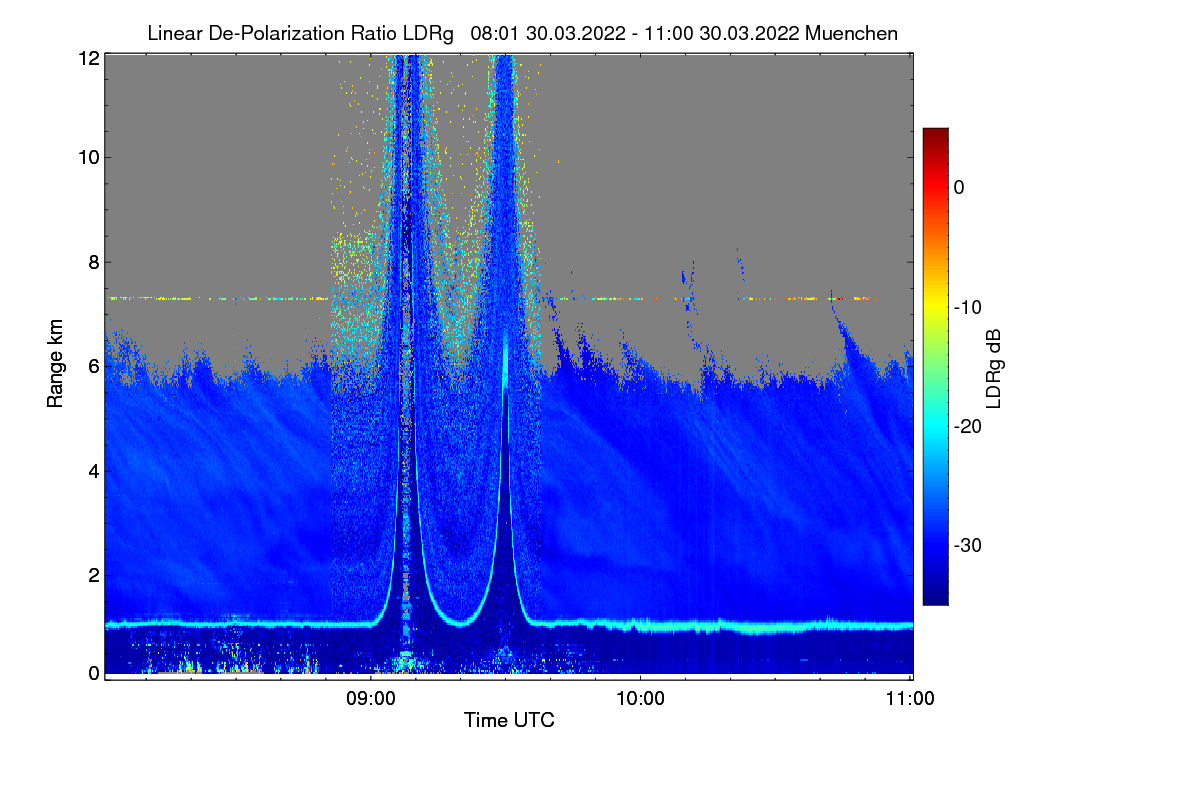Click the colorbar label '-10'
This screenshot has width=1200, height=800.
coord(967,307)
